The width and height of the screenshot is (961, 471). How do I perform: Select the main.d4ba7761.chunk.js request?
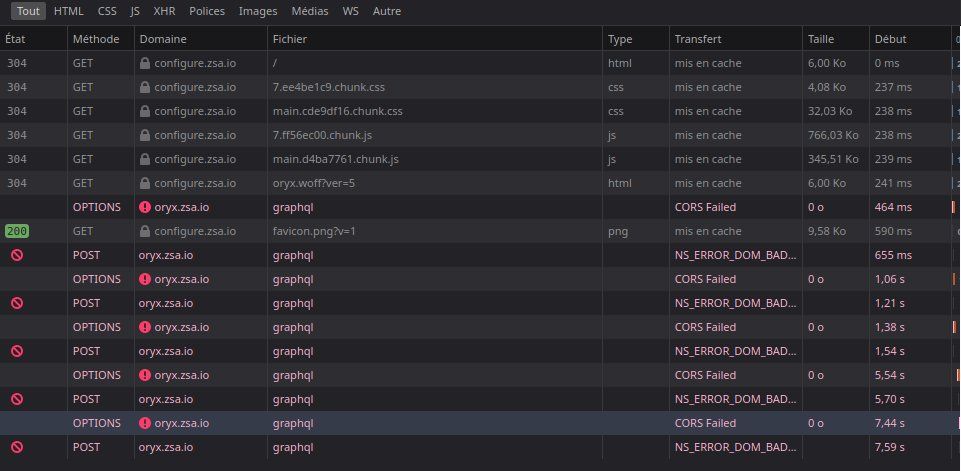pos(335,159)
